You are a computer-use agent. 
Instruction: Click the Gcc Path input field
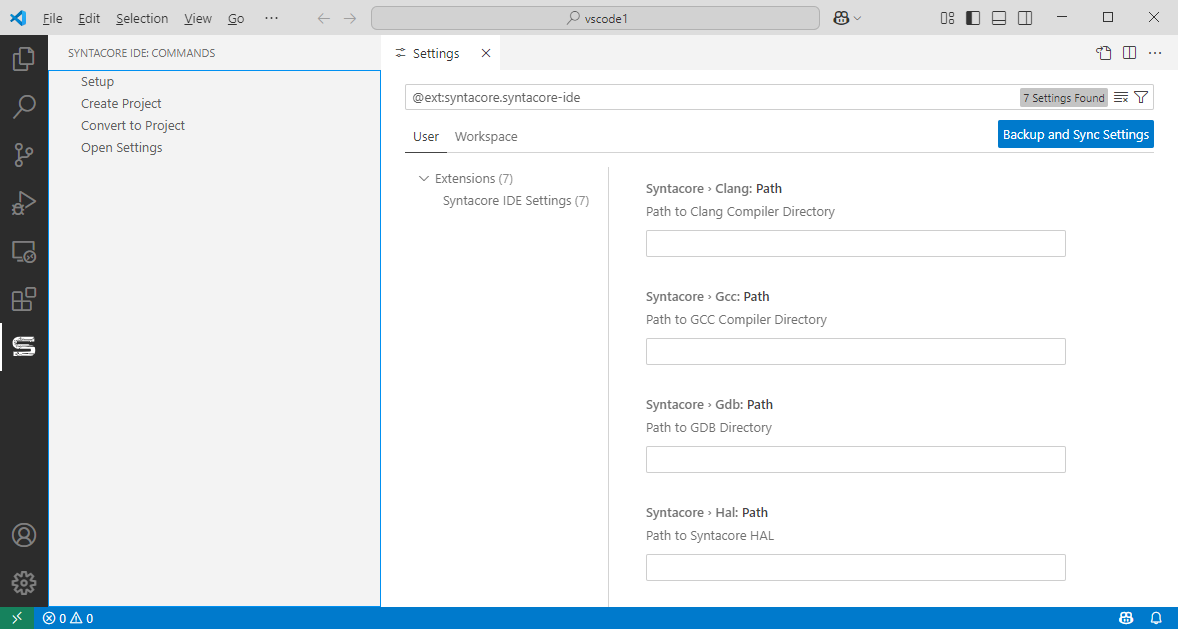pyautogui.click(x=856, y=352)
